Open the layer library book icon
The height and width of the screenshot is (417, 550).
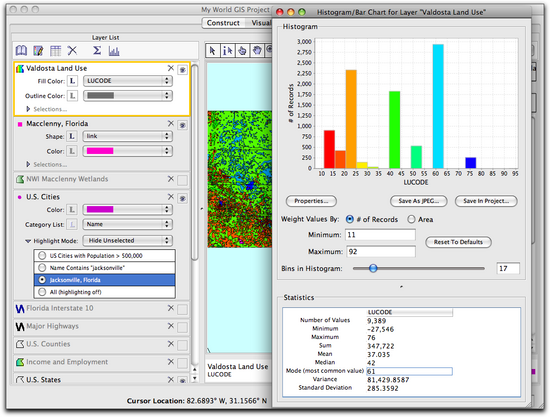click(21, 51)
